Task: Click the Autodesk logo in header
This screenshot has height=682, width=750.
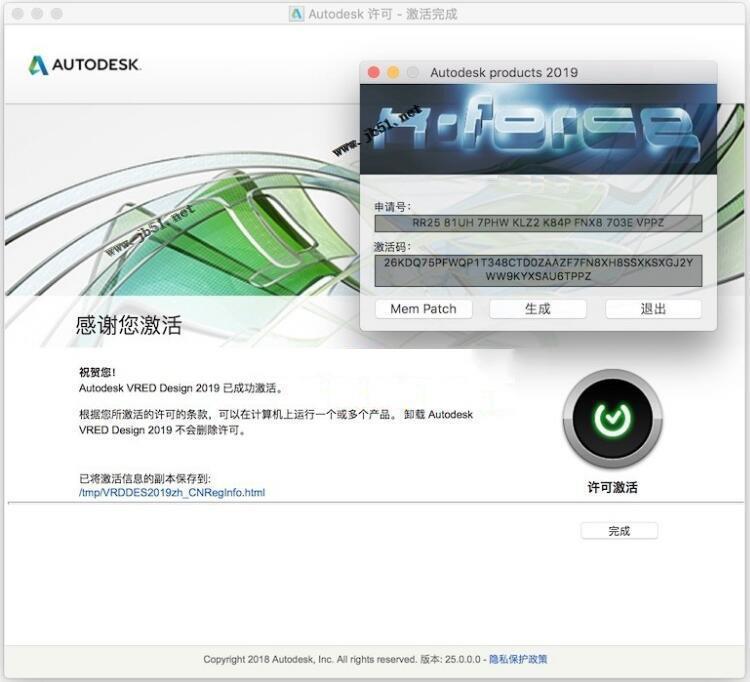Action: pyautogui.click(x=85, y=65)
